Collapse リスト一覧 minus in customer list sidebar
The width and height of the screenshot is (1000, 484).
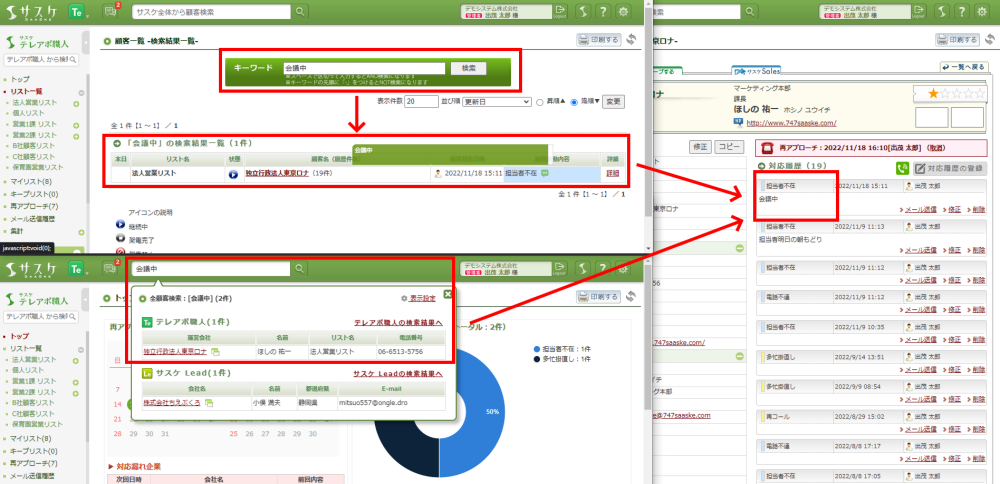[81, 92]
